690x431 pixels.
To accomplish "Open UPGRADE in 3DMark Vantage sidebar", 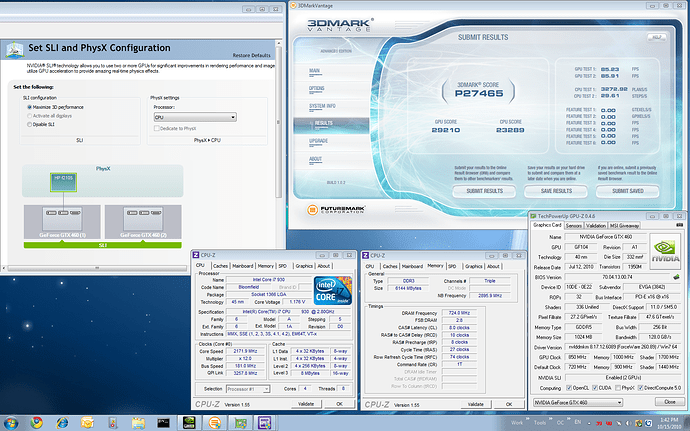I will click(x=318, y=141).
